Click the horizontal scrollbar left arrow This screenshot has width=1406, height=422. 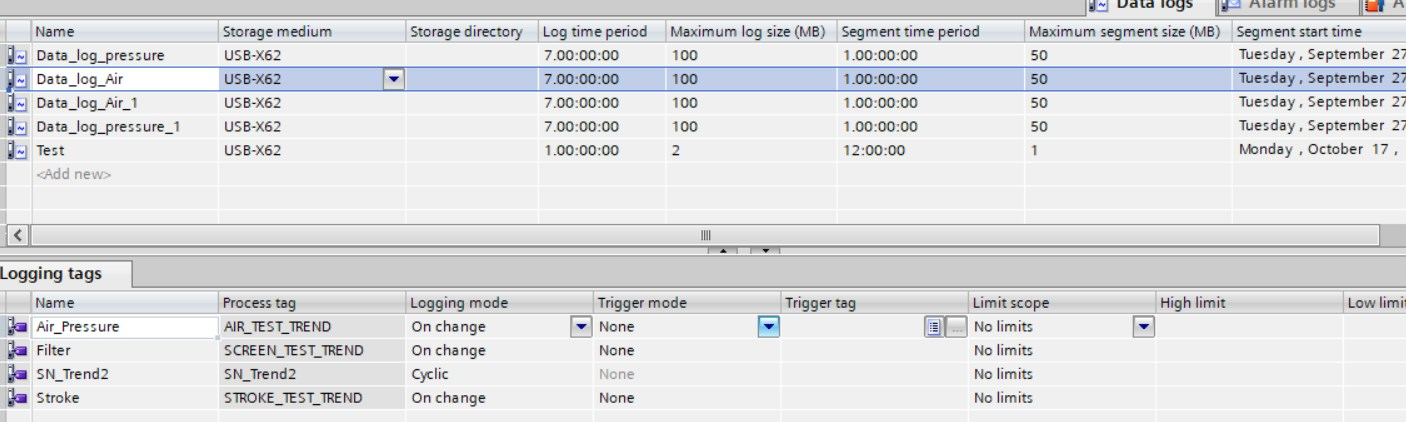point(17,235)
